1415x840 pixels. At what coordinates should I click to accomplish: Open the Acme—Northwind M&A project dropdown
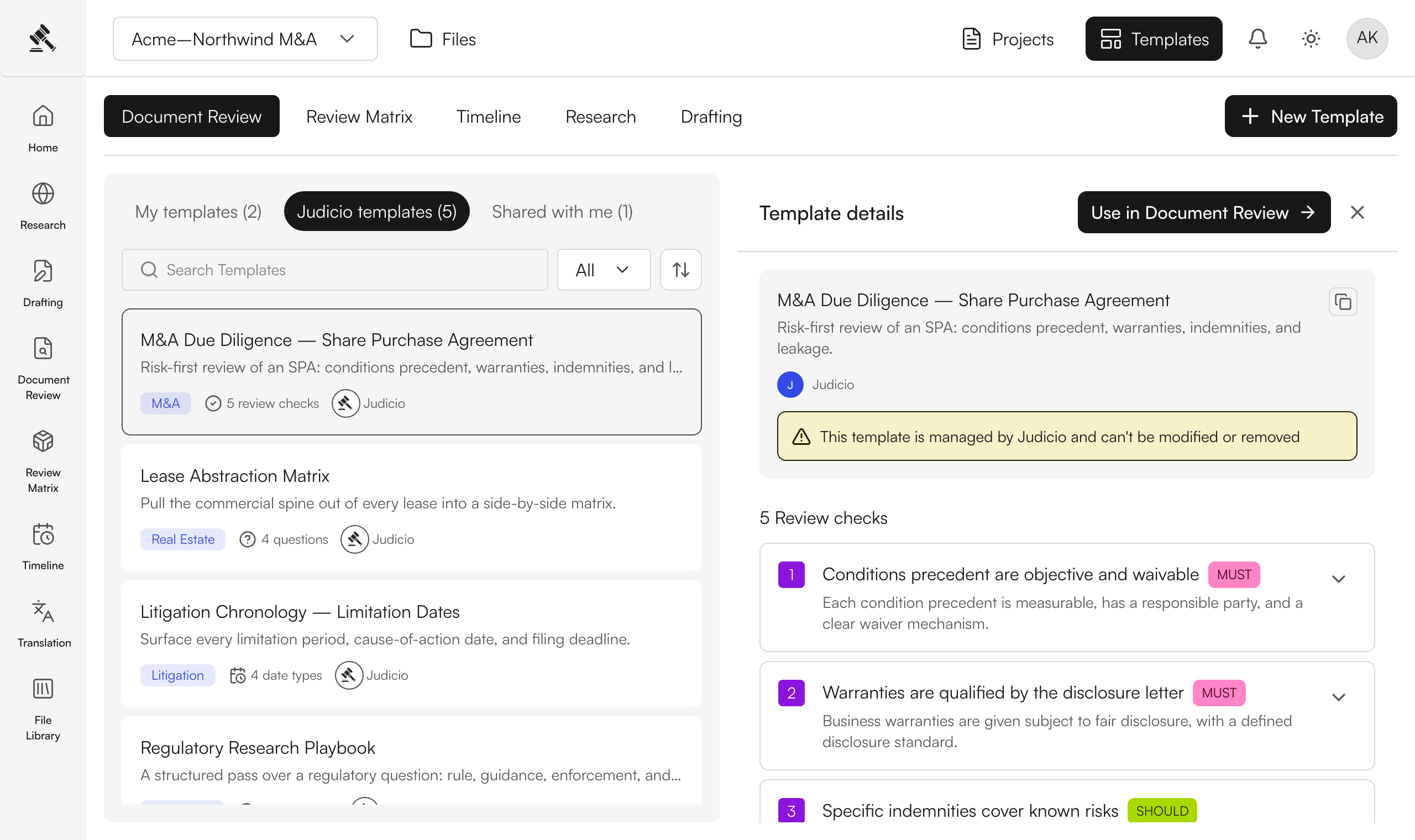tap(245, 39)
